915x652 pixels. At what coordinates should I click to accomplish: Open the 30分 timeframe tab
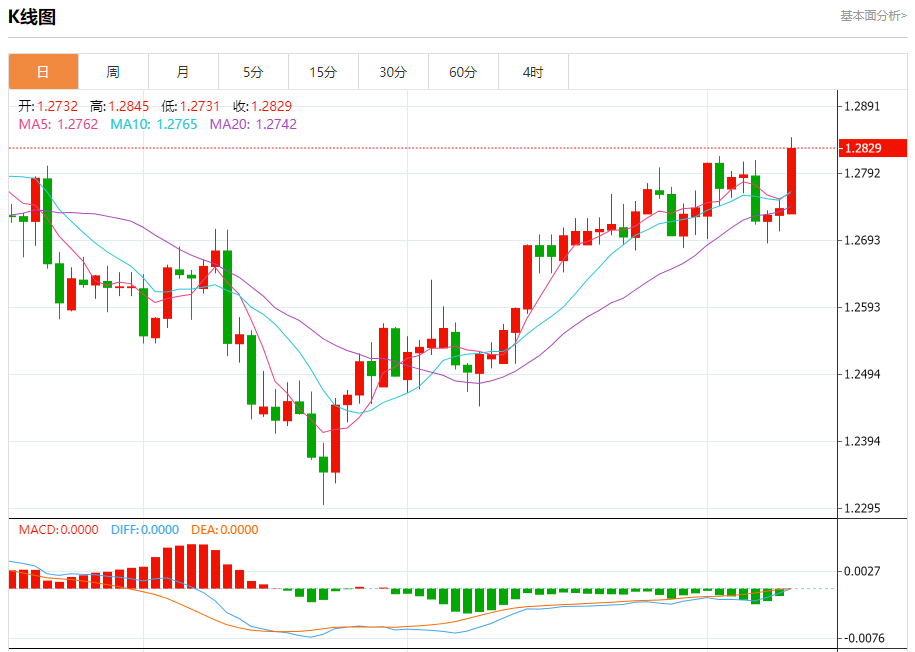coord(393,72)
